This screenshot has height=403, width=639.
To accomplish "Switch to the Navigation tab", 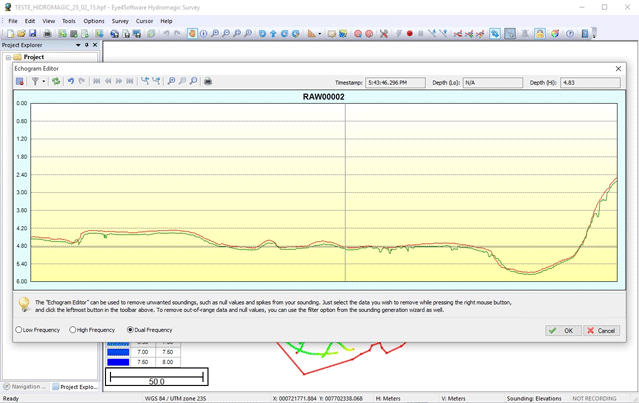I will point(23,387).
